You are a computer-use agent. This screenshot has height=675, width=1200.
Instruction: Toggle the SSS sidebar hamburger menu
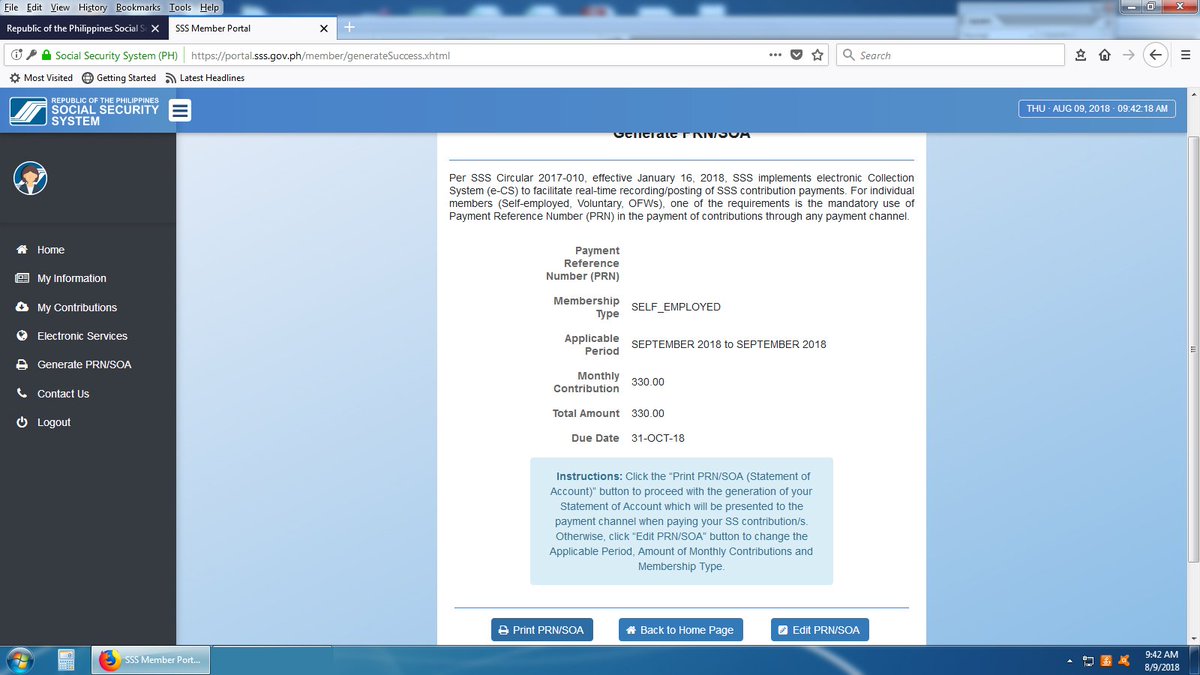[181, 110]
